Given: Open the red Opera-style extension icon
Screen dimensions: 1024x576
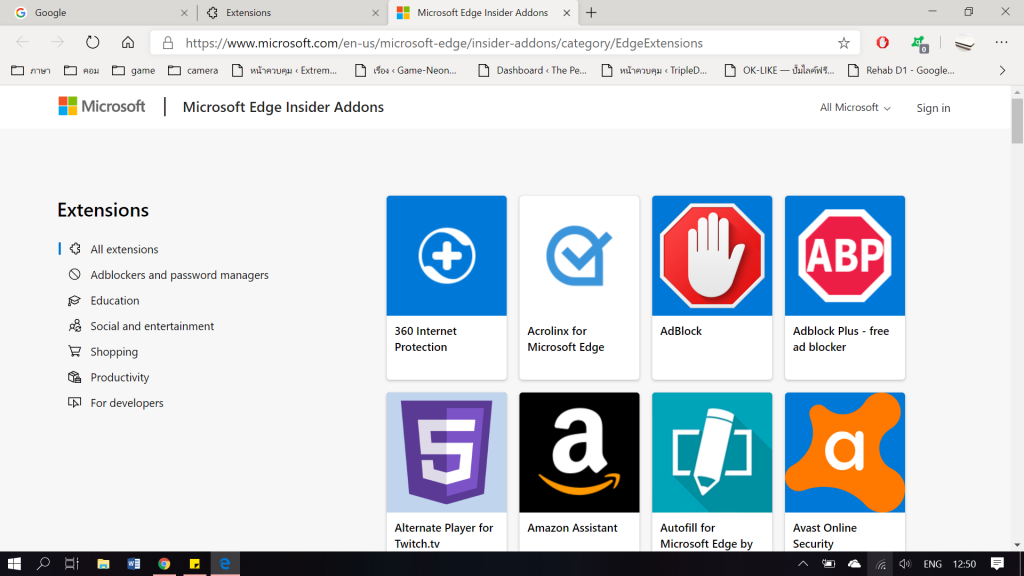Looking at the screenshot, I should click(882, 43).
